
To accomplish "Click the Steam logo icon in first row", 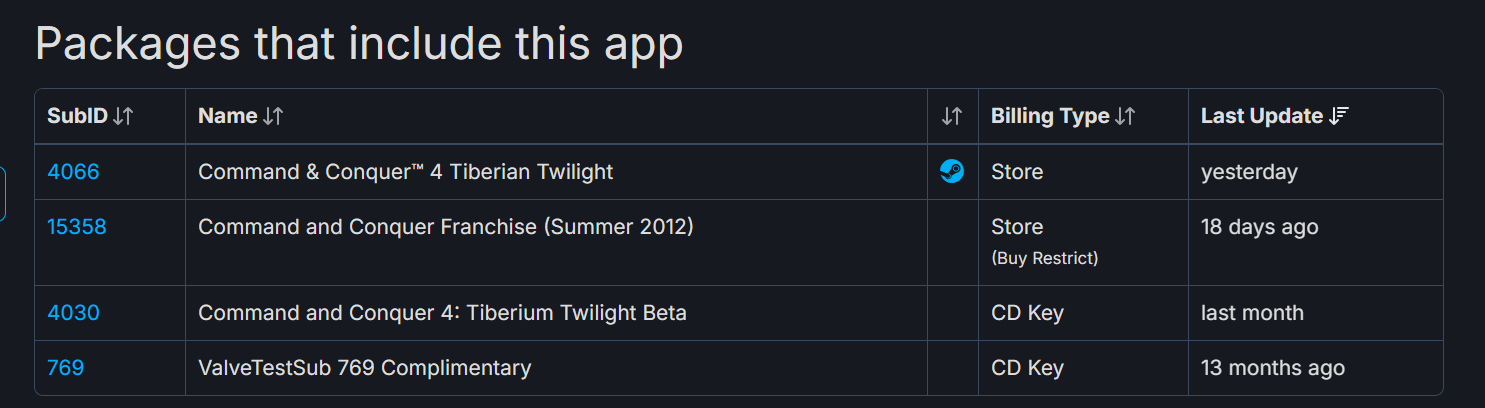I will (952, 172).
